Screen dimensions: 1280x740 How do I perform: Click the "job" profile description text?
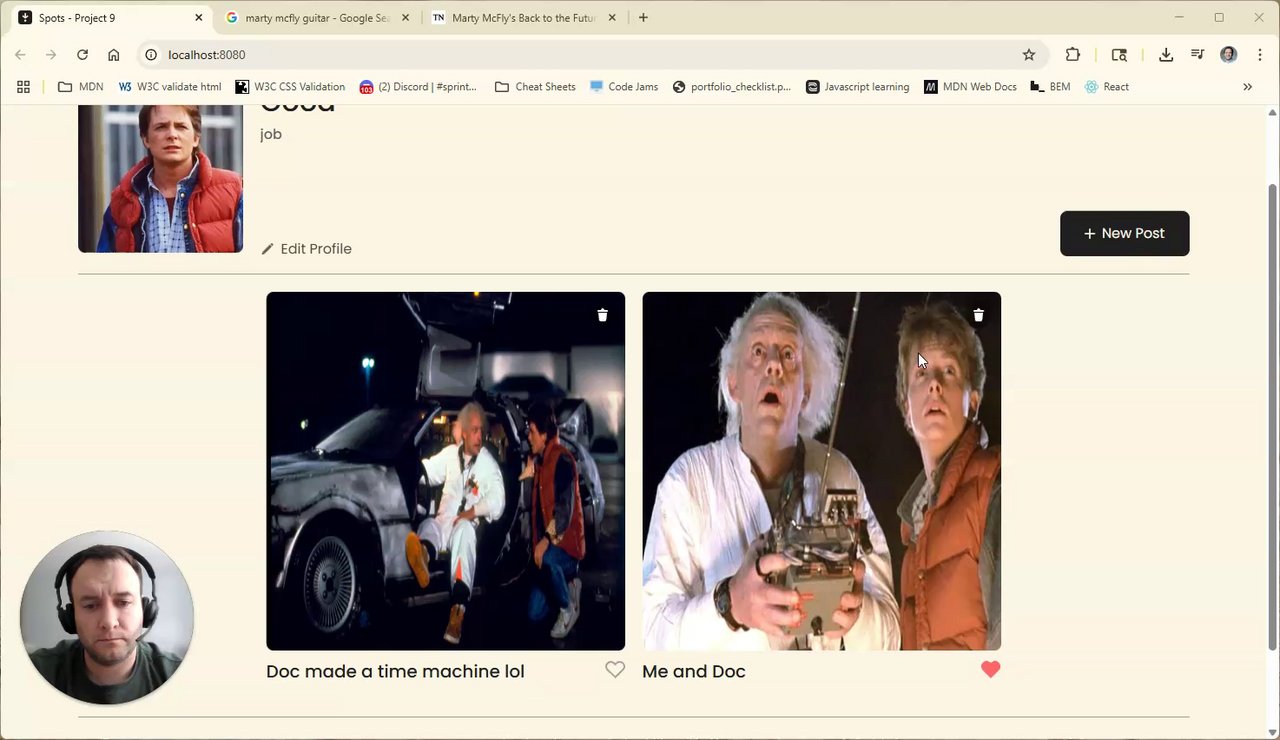click(x=271, y=134)
